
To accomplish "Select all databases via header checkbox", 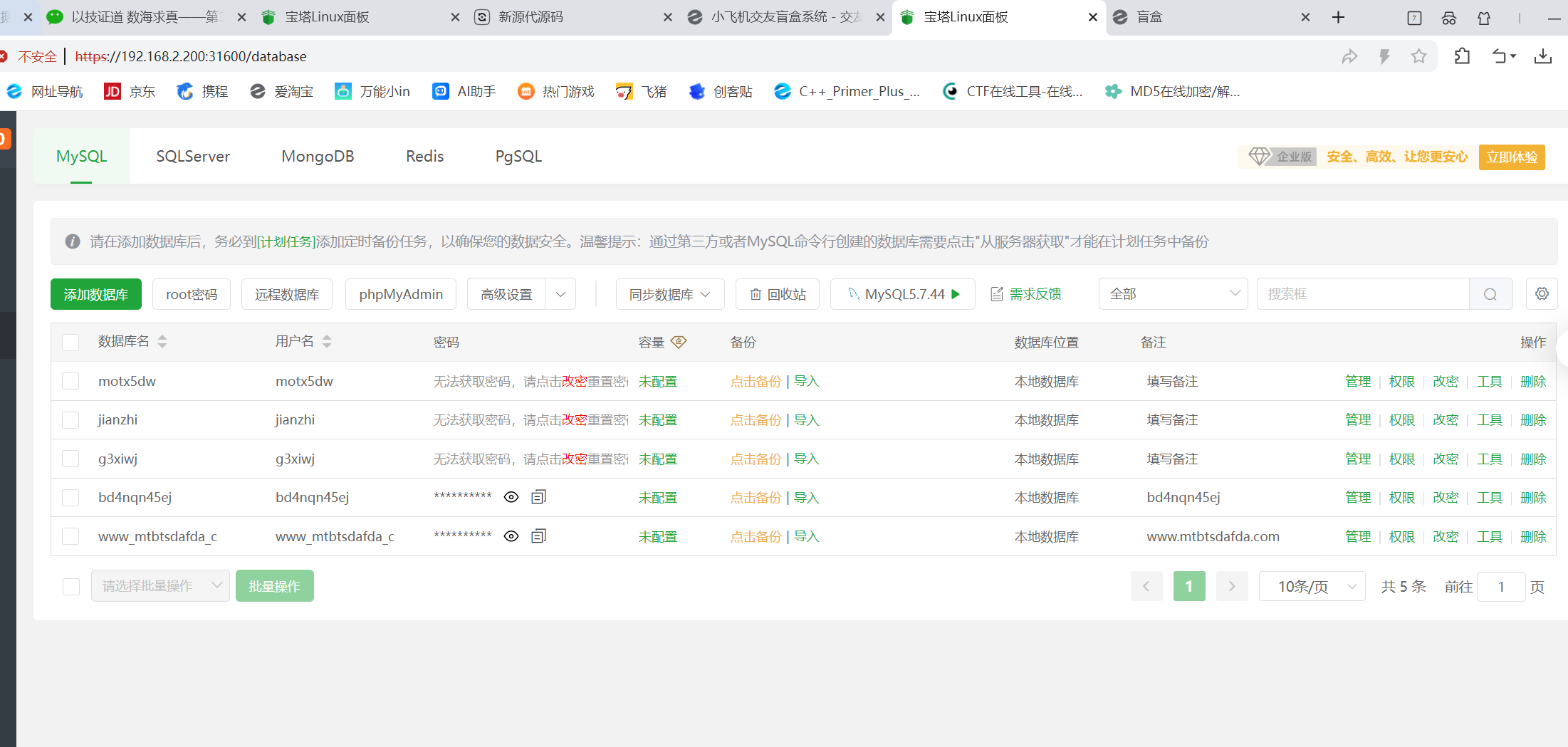I will coord(70,342).
